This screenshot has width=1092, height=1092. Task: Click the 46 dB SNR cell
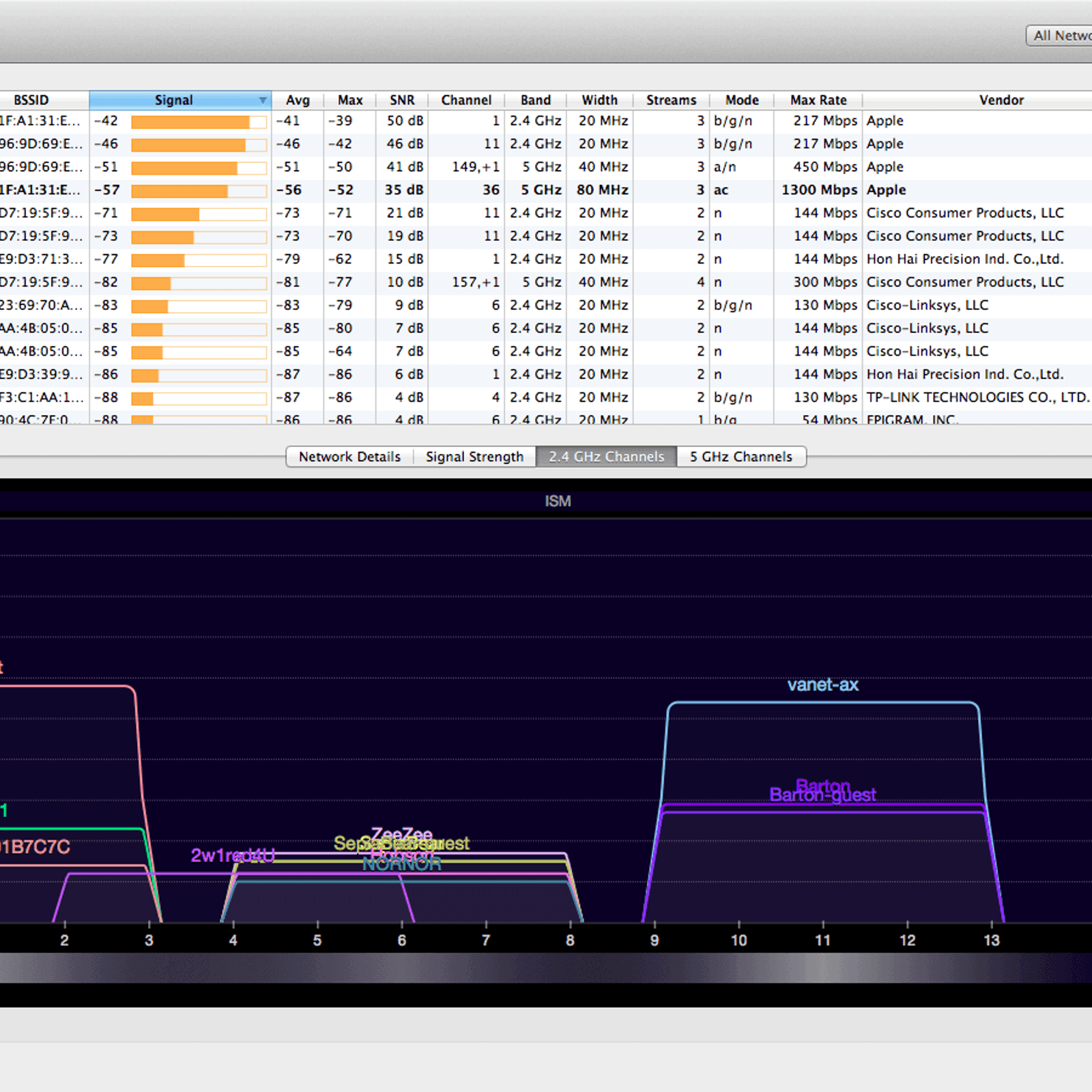pos(405,144)
